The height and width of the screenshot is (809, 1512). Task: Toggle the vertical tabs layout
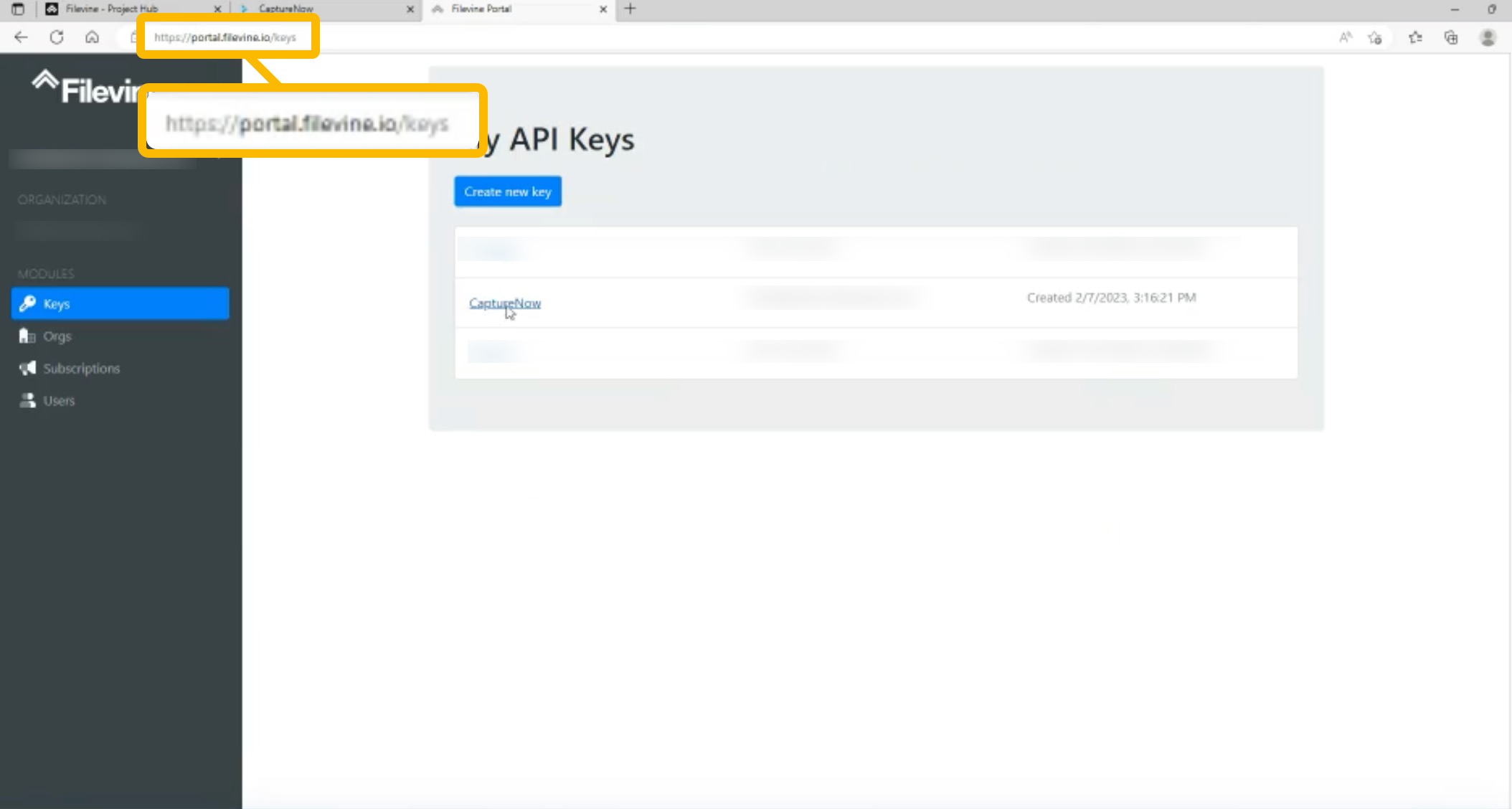coord(16,9)
